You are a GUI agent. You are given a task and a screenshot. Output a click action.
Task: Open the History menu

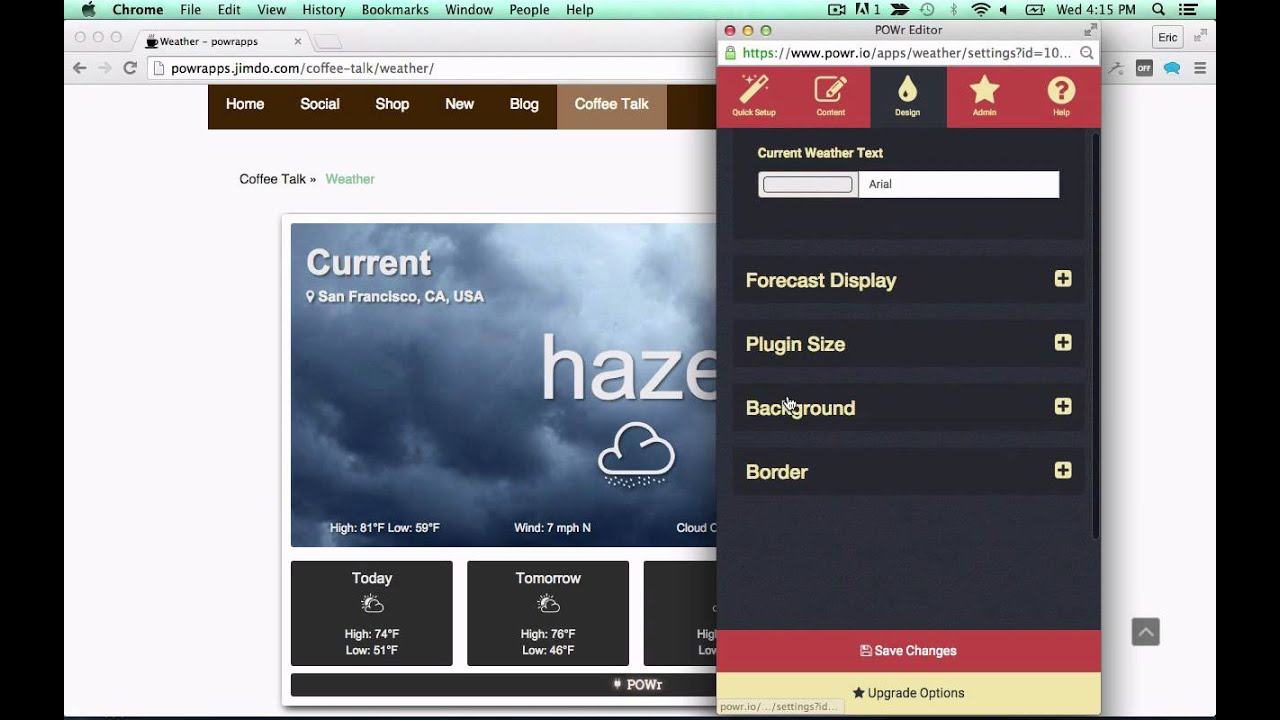[x=323, y=10]
